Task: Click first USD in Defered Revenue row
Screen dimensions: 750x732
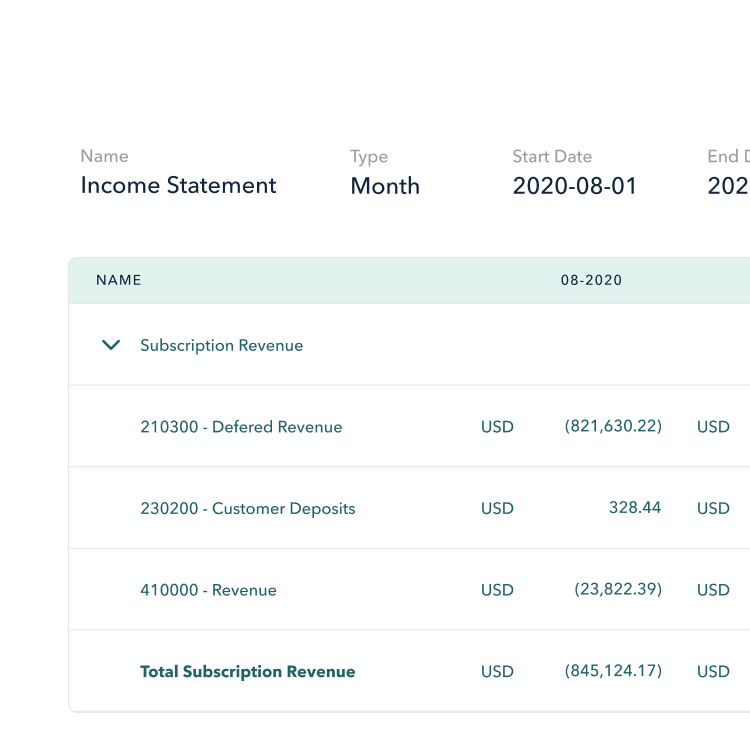Action: tap(497, 427)
